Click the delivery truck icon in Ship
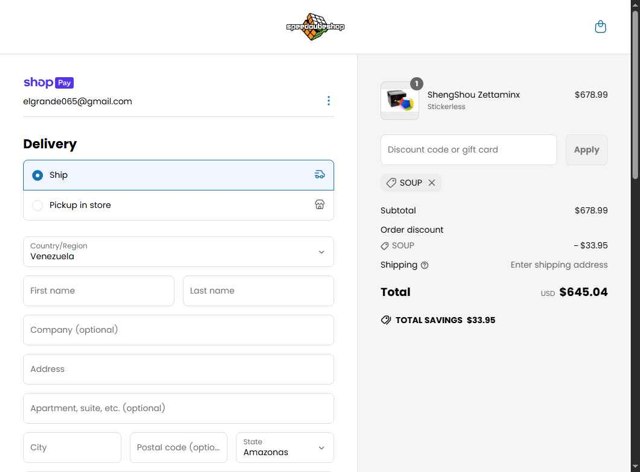 tap(319, 175)
